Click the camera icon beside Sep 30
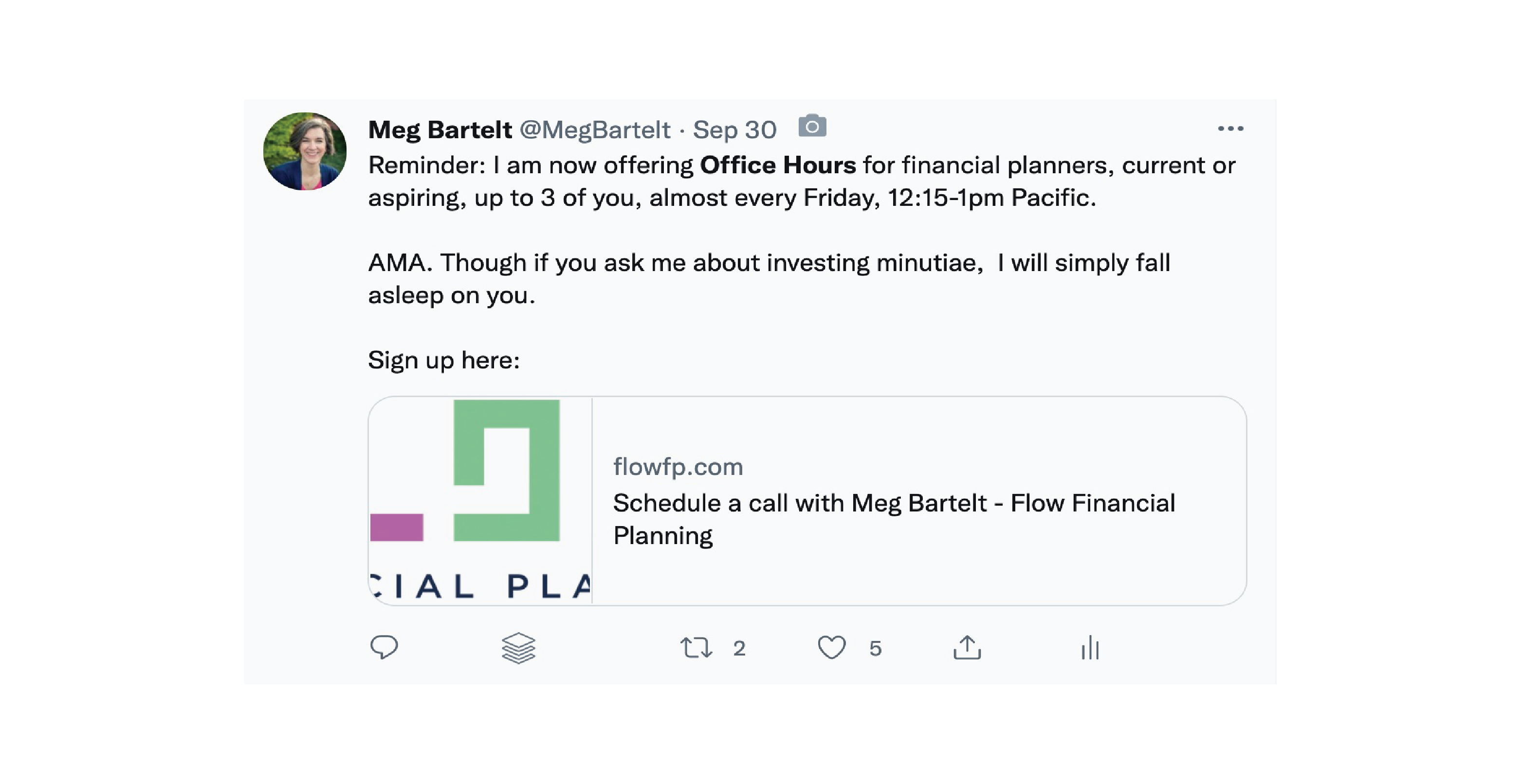Image resolution: width=1521 pixels, height=784 pixels. [812, 126]
